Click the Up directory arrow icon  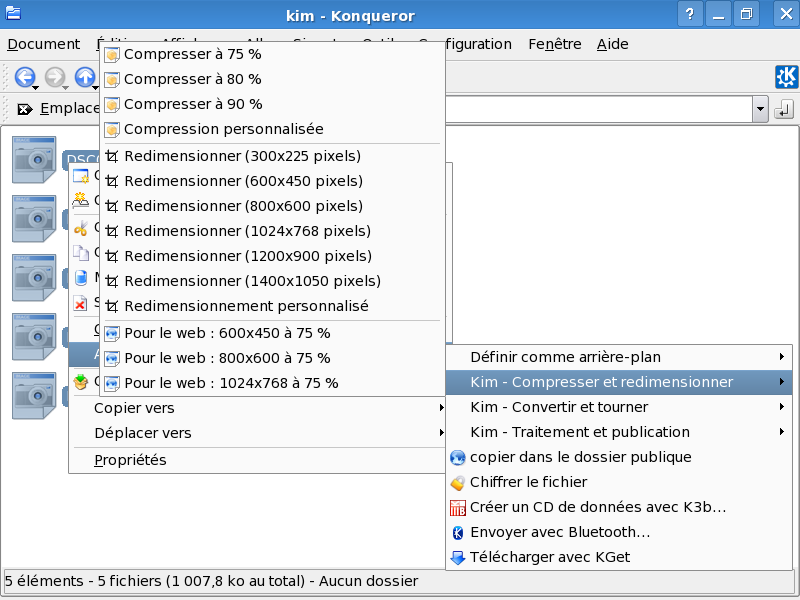85,77
